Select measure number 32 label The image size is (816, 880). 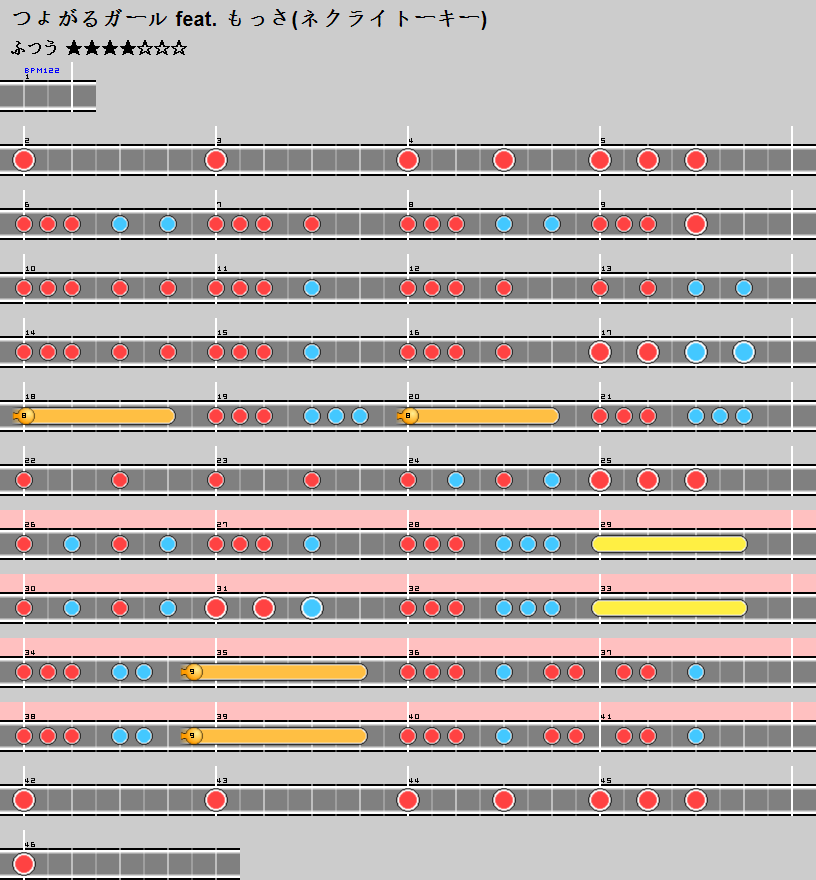(x=414, y=589)
